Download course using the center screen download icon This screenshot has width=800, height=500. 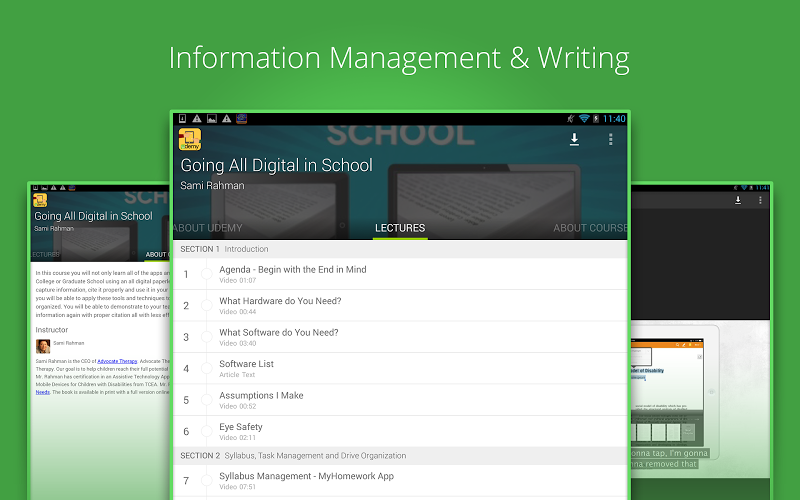pyautogui.click(x=574, y=139)
